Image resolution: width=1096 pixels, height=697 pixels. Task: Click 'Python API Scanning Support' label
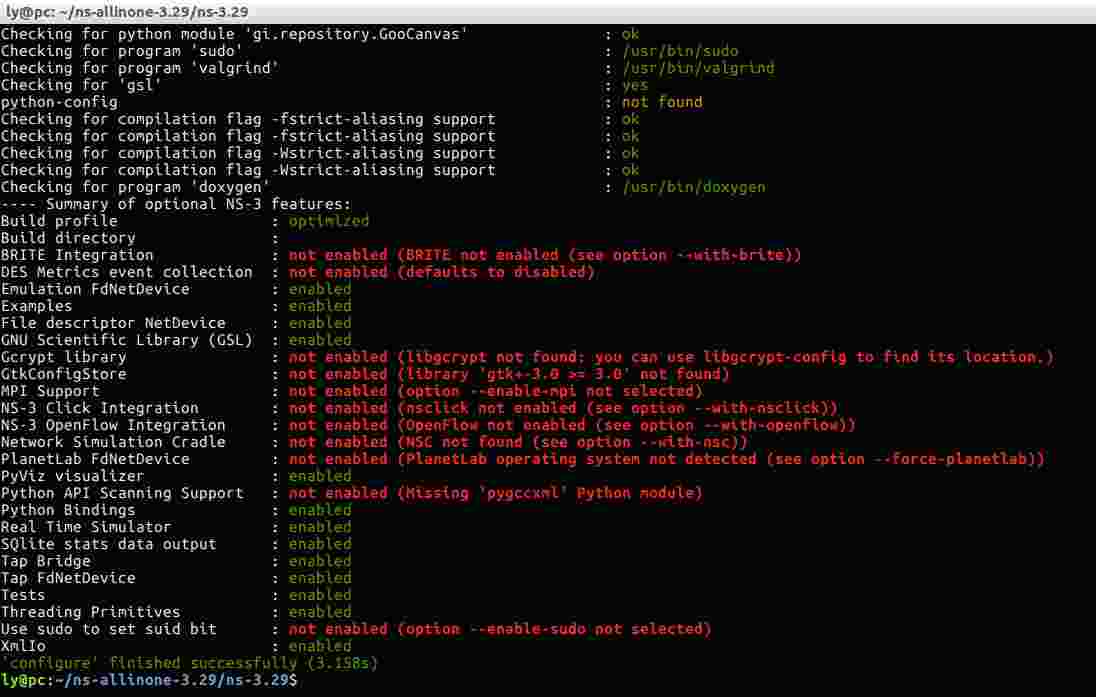click(x=122, y=493)
